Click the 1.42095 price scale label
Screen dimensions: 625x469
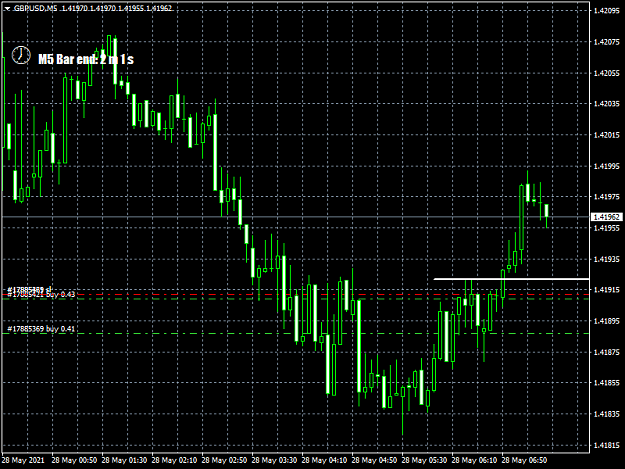coord(607,11)
